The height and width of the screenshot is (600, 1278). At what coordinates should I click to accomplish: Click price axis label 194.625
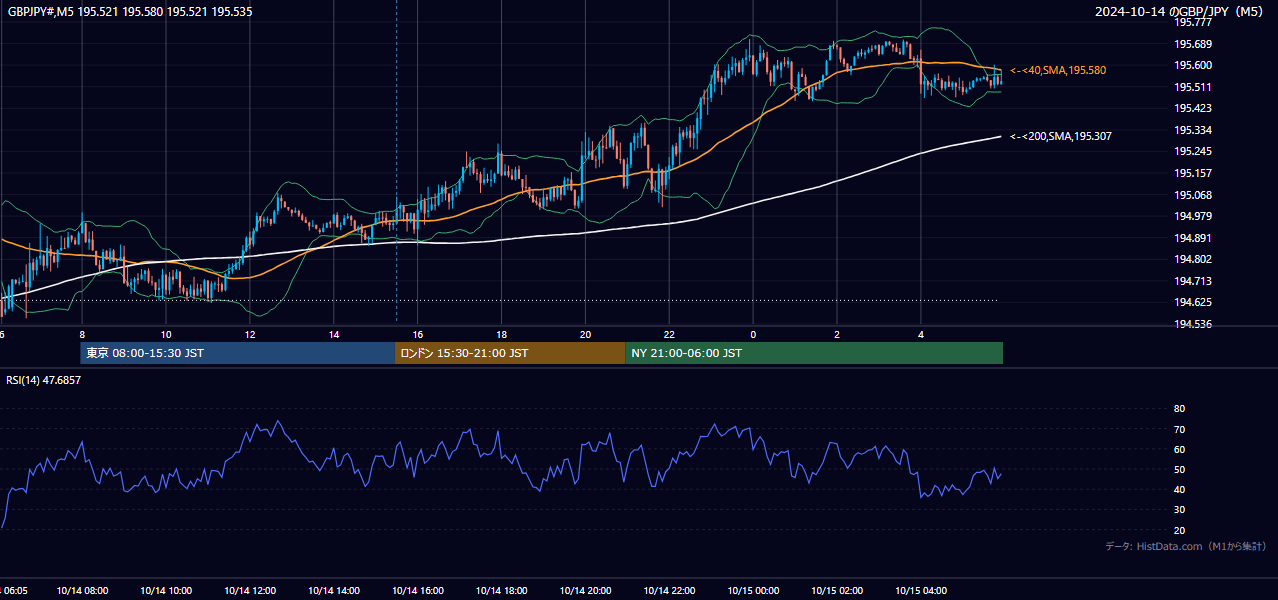tap(1192, 303)
